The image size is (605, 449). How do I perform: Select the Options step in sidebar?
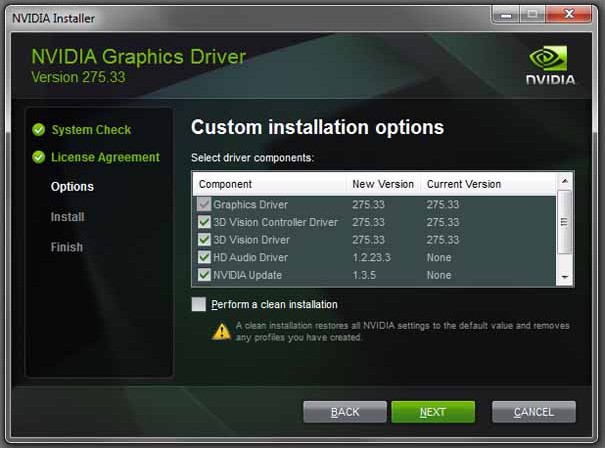[x=72, y=187]
